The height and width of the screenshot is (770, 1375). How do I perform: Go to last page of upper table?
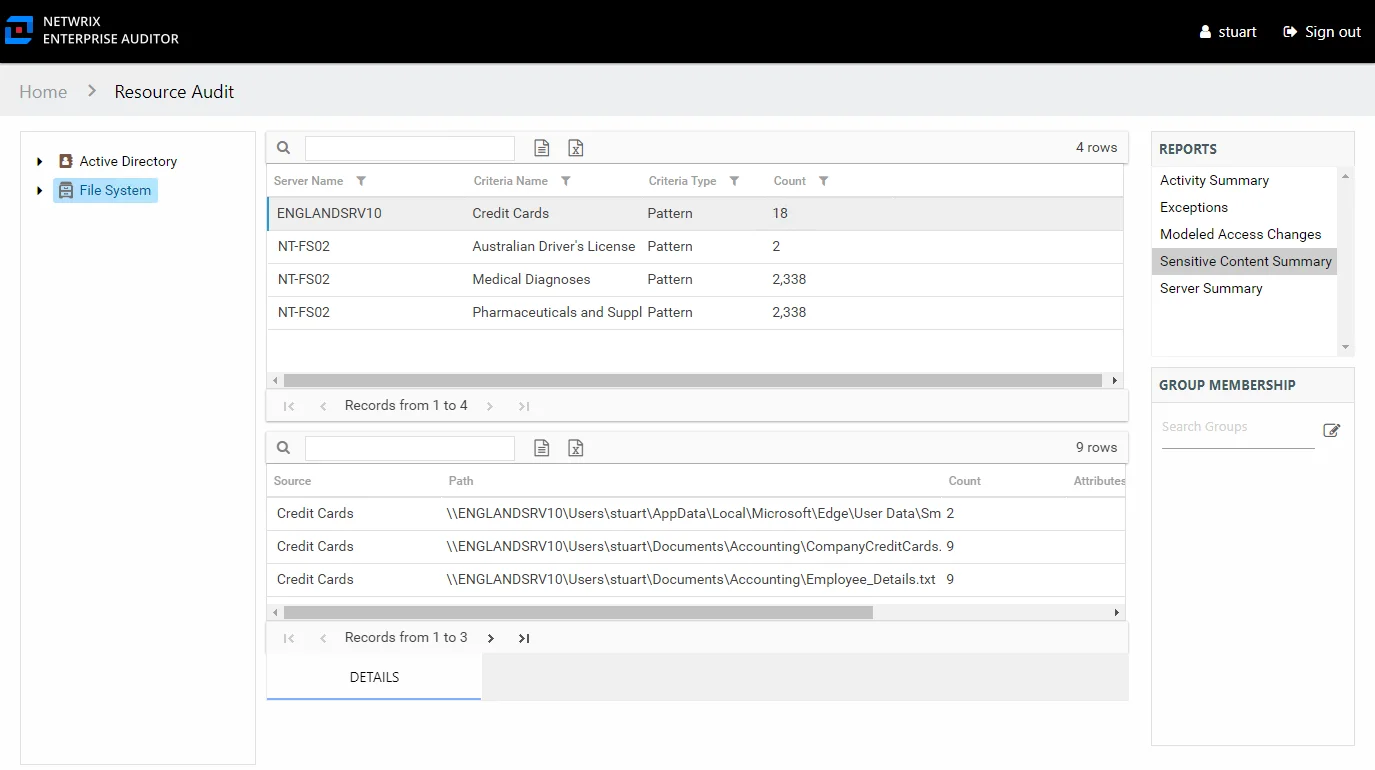click(x=524, y=406)
